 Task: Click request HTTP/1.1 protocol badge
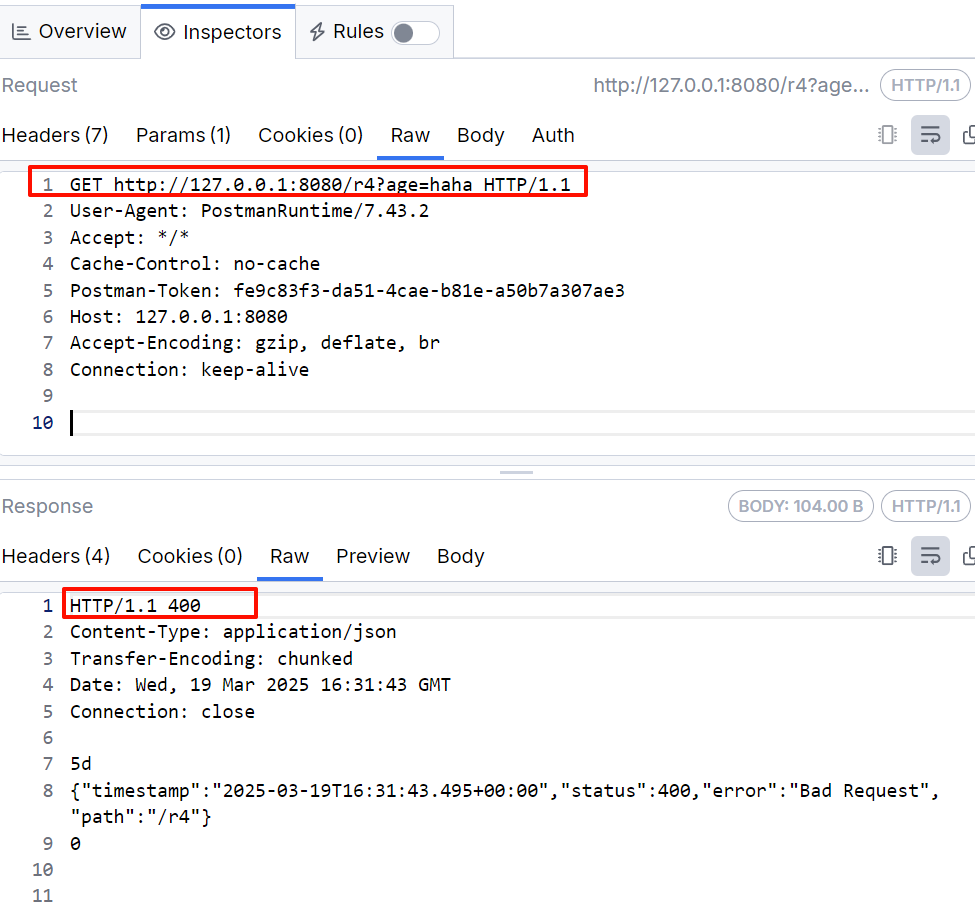[x=925, y=85]
